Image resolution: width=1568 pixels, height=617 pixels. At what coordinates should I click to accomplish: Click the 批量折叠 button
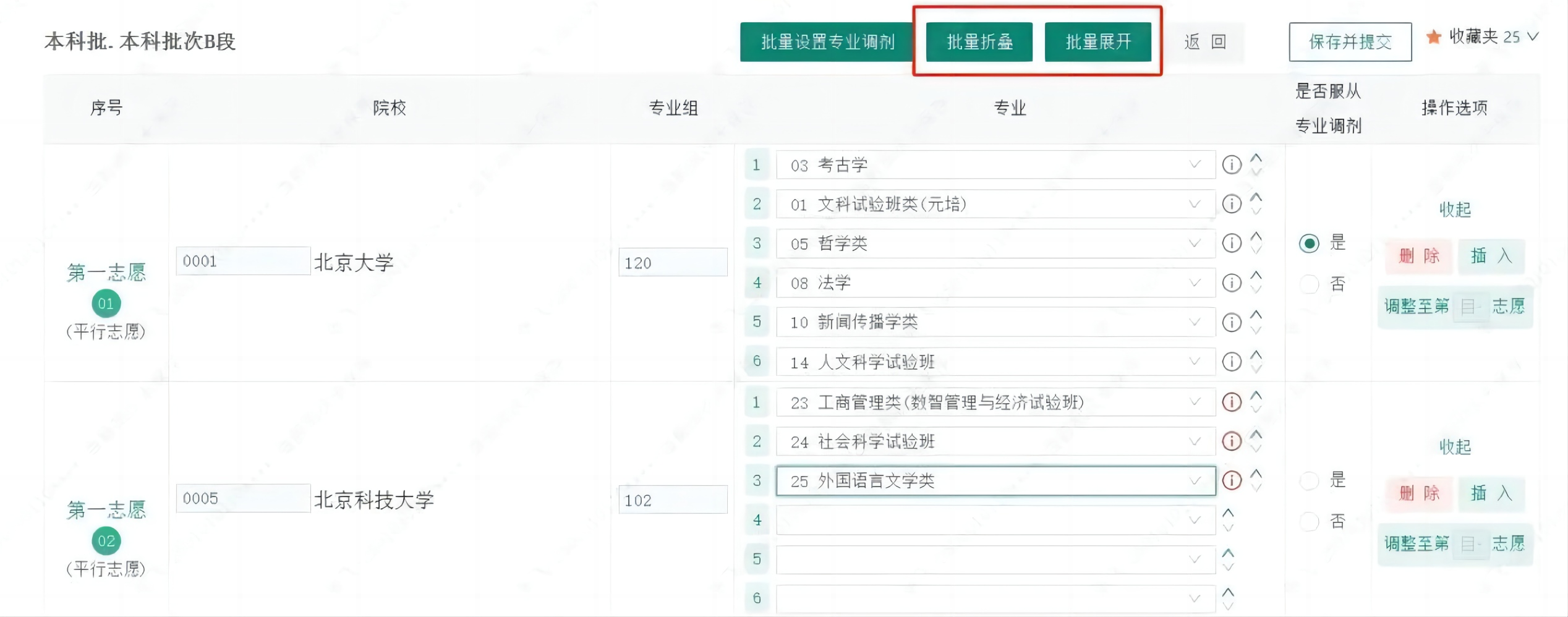[979, 42]
